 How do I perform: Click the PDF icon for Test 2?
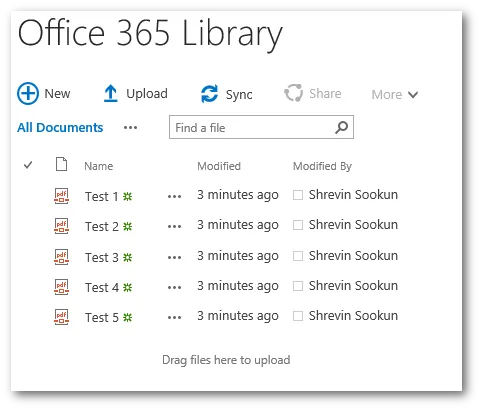point(62,226)
